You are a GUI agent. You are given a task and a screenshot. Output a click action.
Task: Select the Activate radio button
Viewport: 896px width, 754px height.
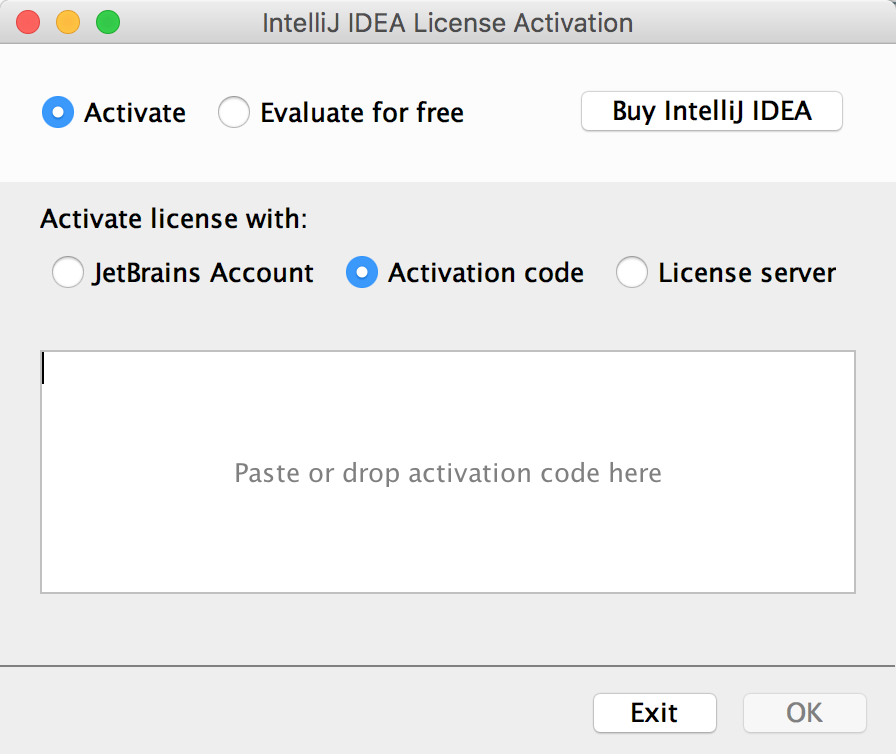tap(58, 112)
